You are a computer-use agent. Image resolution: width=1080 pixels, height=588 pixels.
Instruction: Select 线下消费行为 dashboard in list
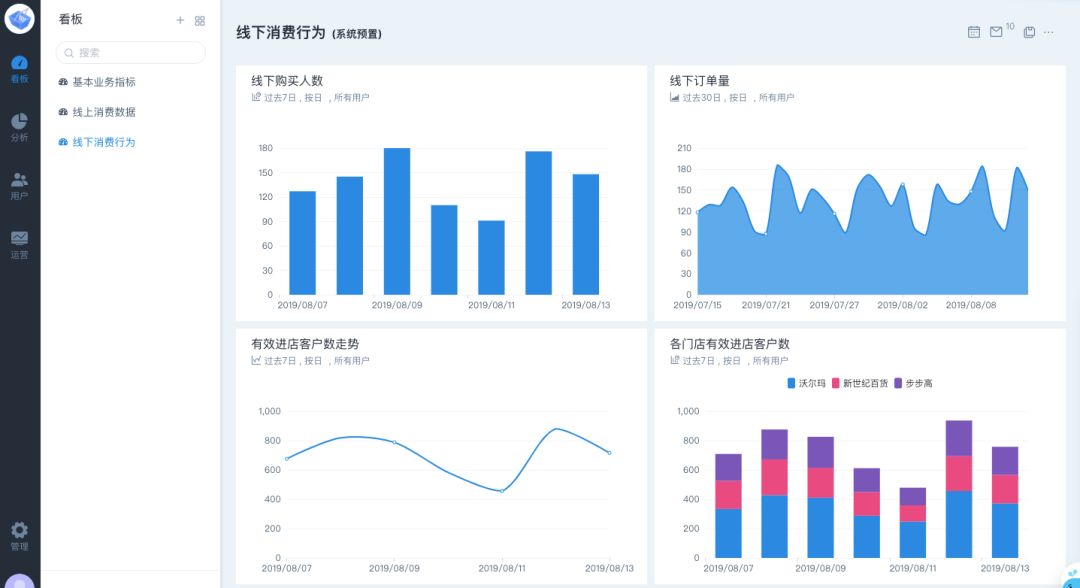tap(103, 142)
